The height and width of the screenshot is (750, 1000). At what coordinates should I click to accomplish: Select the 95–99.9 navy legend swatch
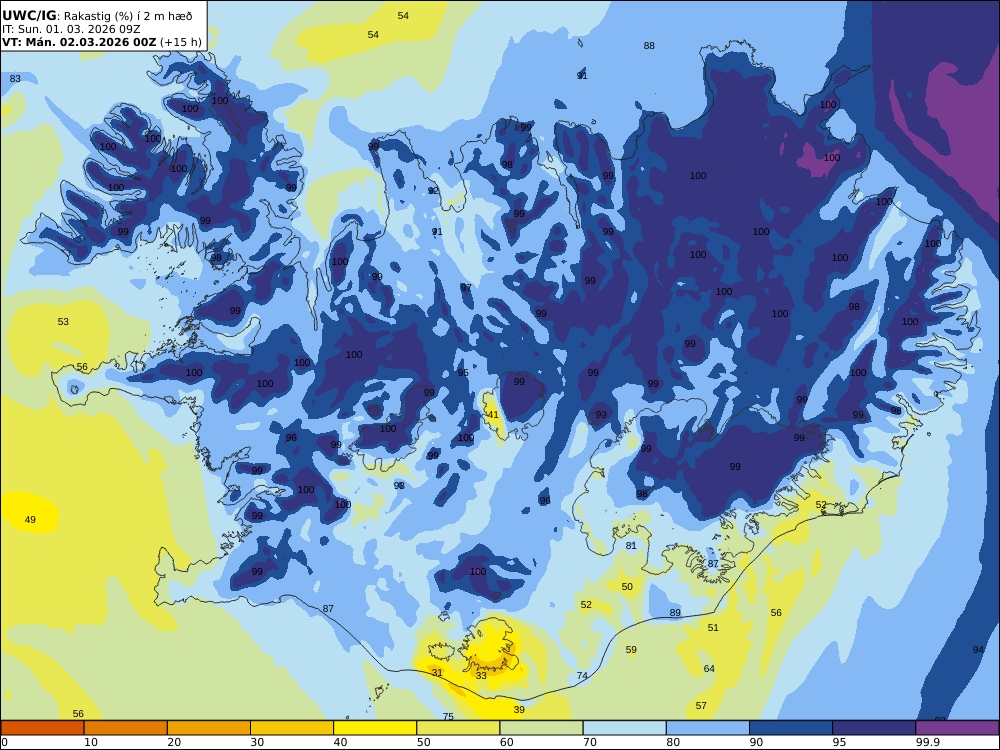click(x=874, y=728)
